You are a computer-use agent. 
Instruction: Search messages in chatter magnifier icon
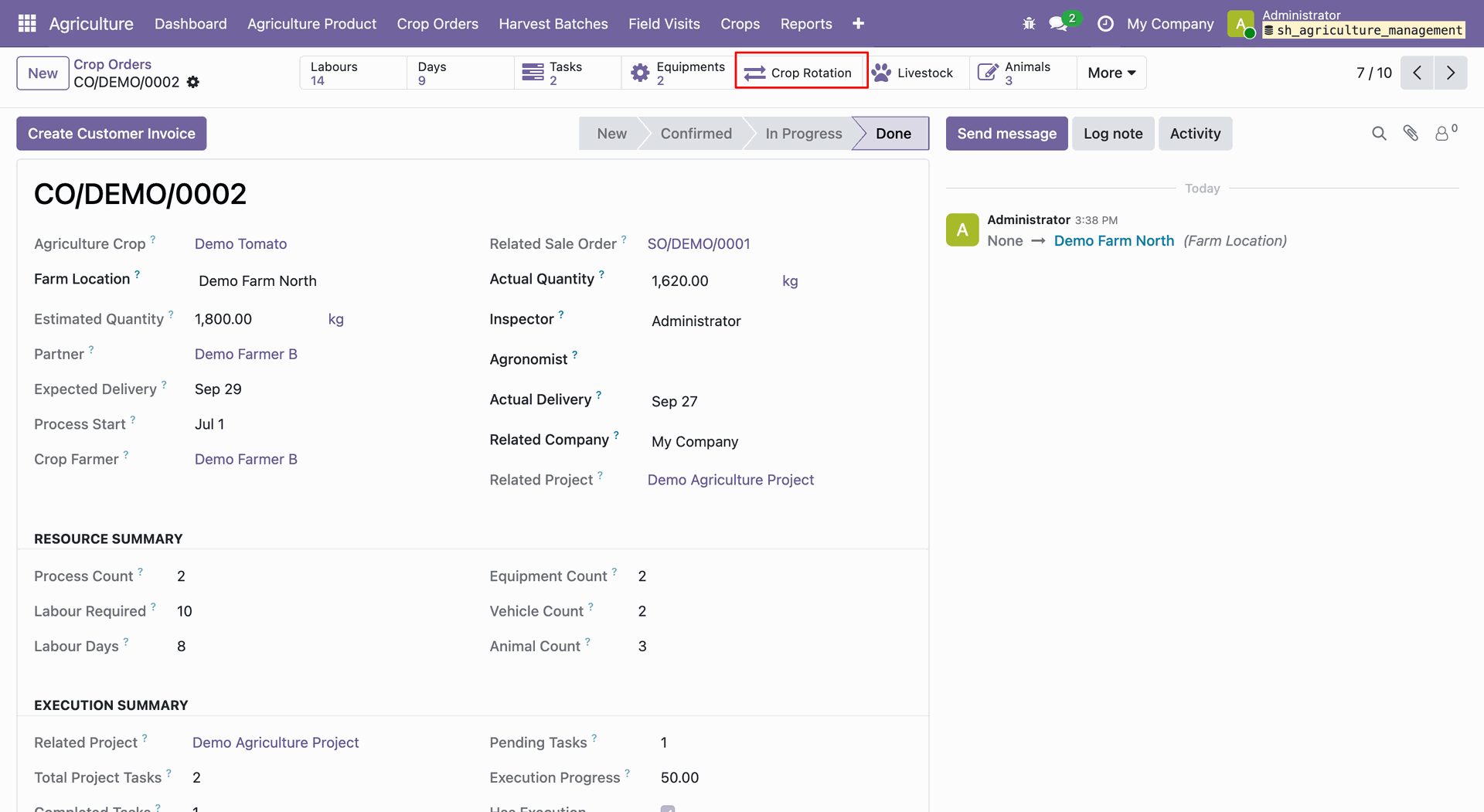[1379, 134]
